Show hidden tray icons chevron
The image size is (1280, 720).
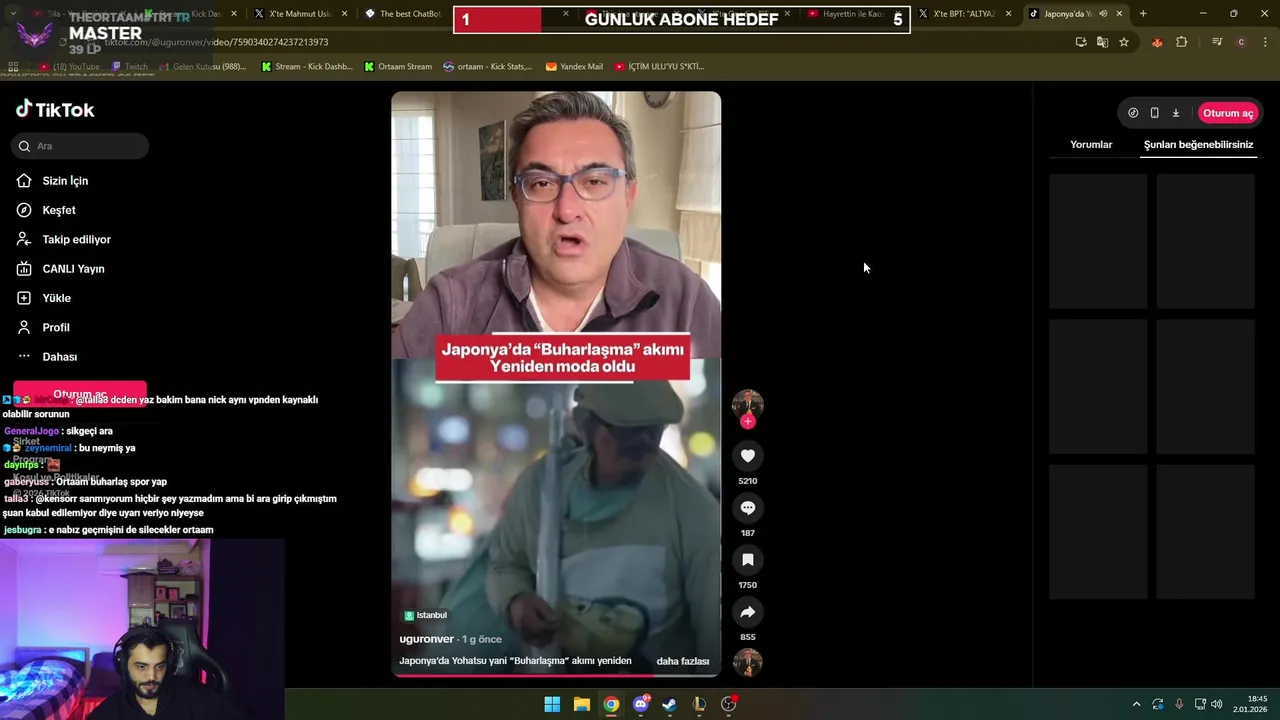point(1136,704)
